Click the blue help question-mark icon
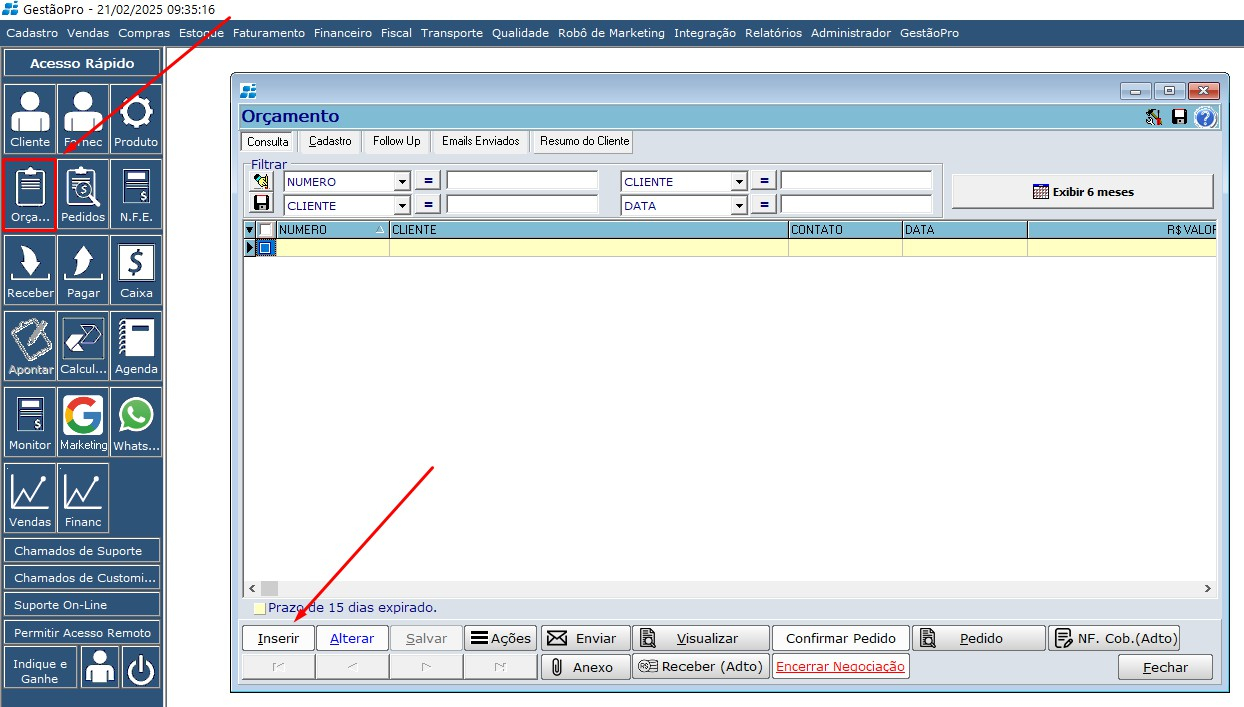The image size is (1244, 707). click(1205, 117)
